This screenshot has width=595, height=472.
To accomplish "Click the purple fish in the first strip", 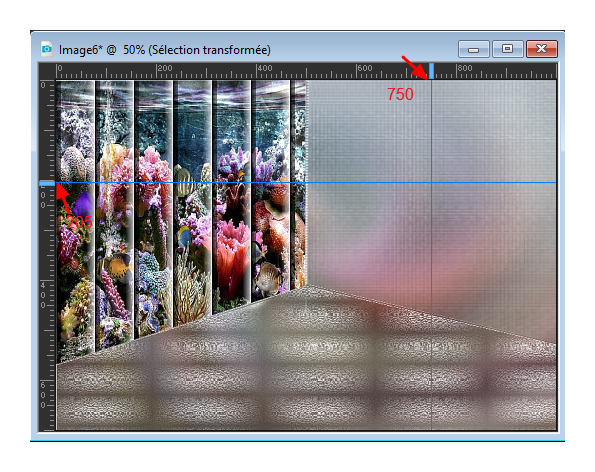I will [82, 205].
